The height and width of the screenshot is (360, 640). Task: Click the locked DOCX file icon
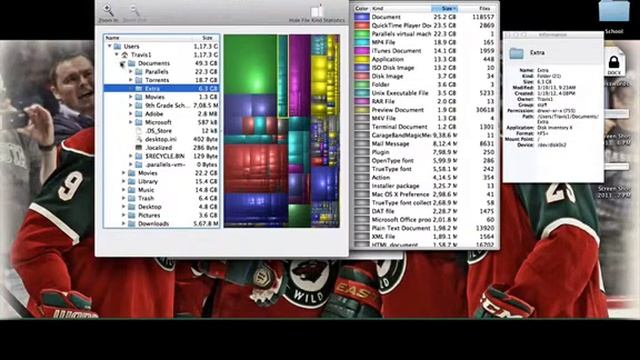pos(614,62)
